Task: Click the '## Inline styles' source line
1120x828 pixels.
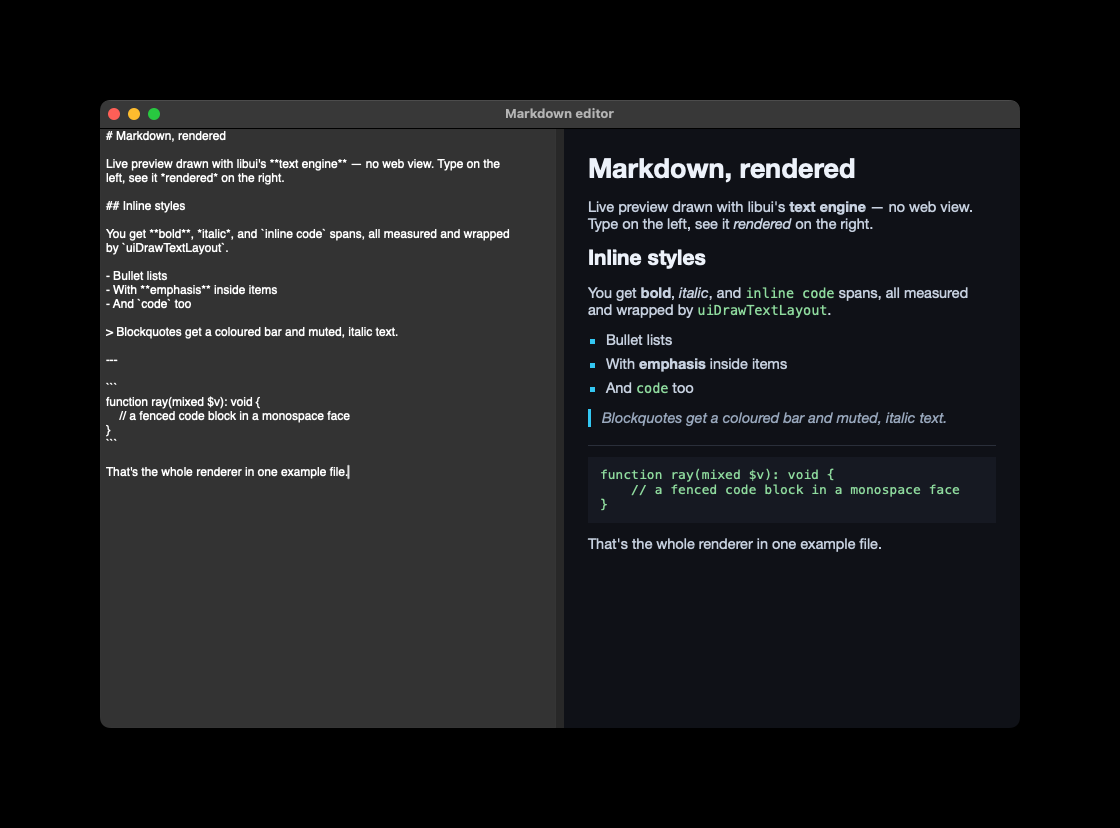Action: (146, 206)
